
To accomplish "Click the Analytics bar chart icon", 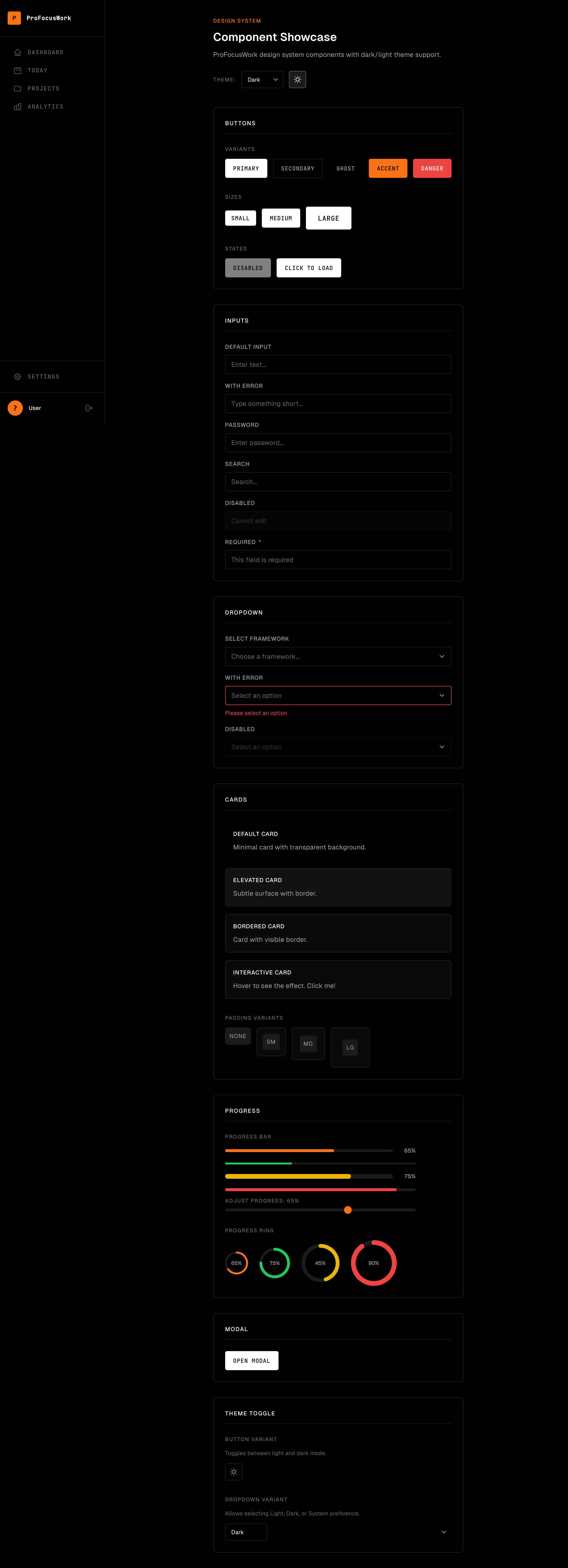I will point(17,106).
